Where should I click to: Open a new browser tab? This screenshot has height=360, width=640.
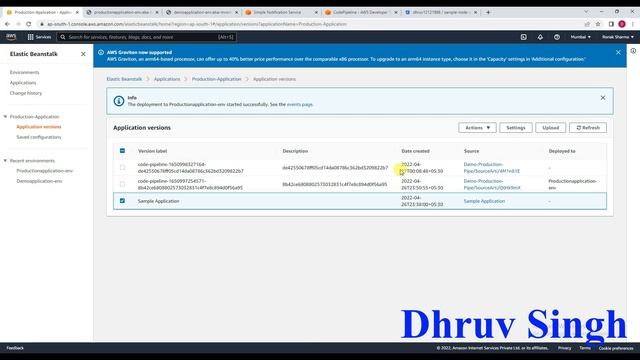pyautogui.click(x=488, y=12)
